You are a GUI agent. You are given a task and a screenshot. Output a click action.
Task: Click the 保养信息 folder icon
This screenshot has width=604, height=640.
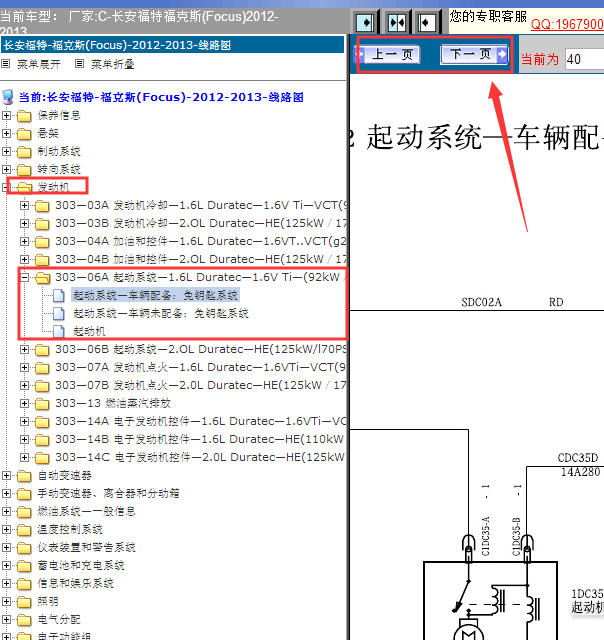pos(24,116)
